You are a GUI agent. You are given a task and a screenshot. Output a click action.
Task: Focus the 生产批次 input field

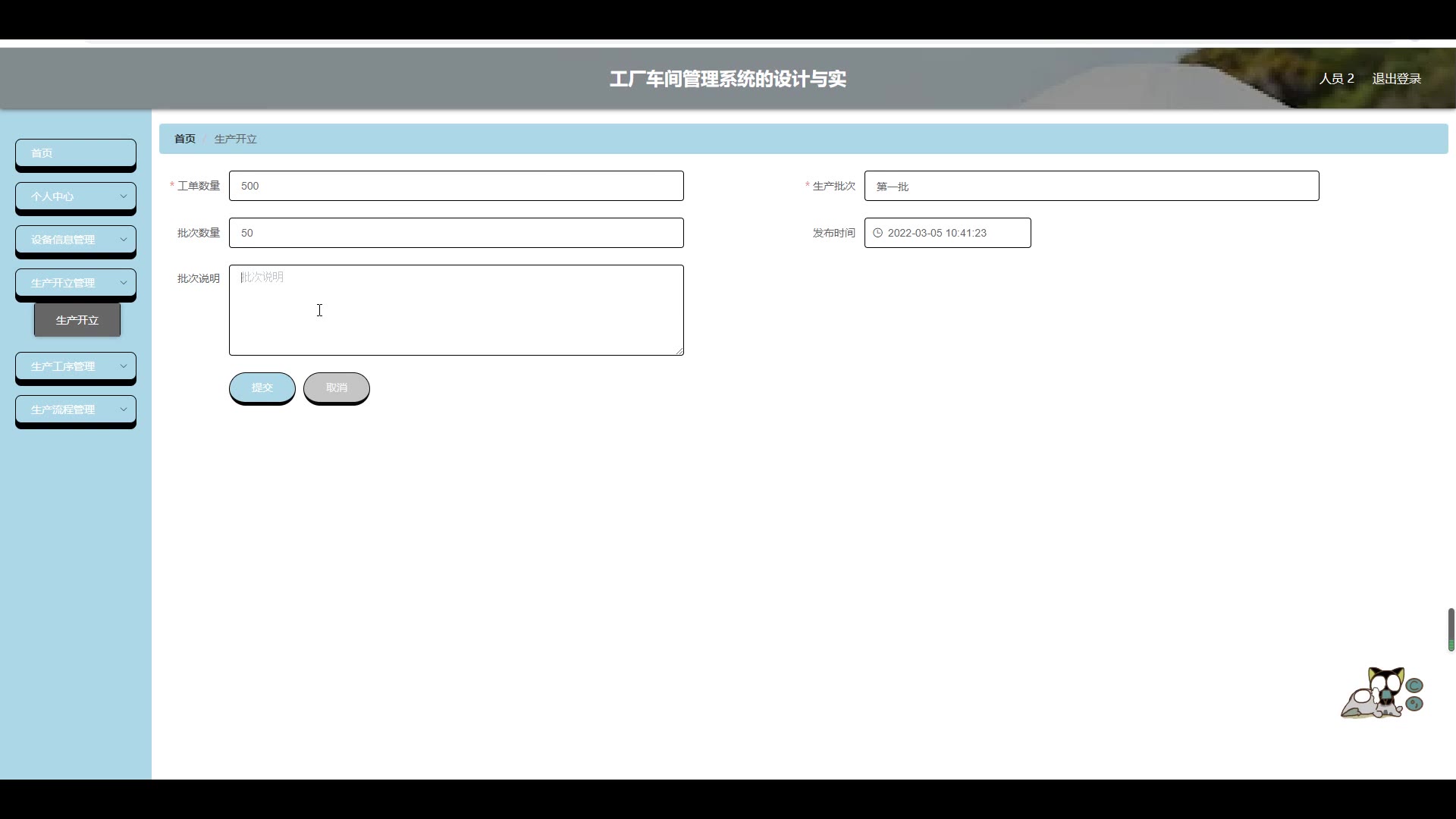[x=1091, y=186]
